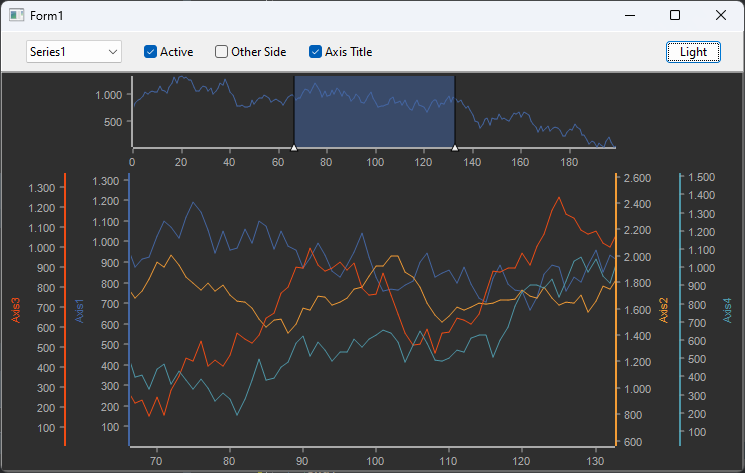Click the 2.600 label on Axis2
Screen dimensions: 745x473
coord(637,178)
